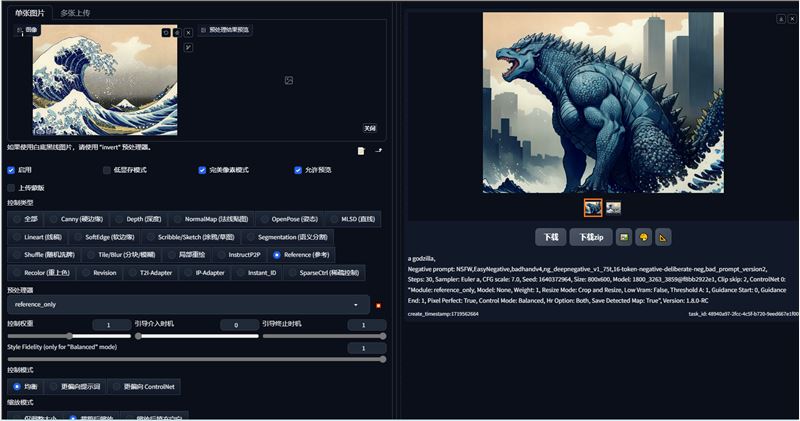Click the 下载 download button
Image resolution: width=800 pixels, height=421 pixels.
551,237
